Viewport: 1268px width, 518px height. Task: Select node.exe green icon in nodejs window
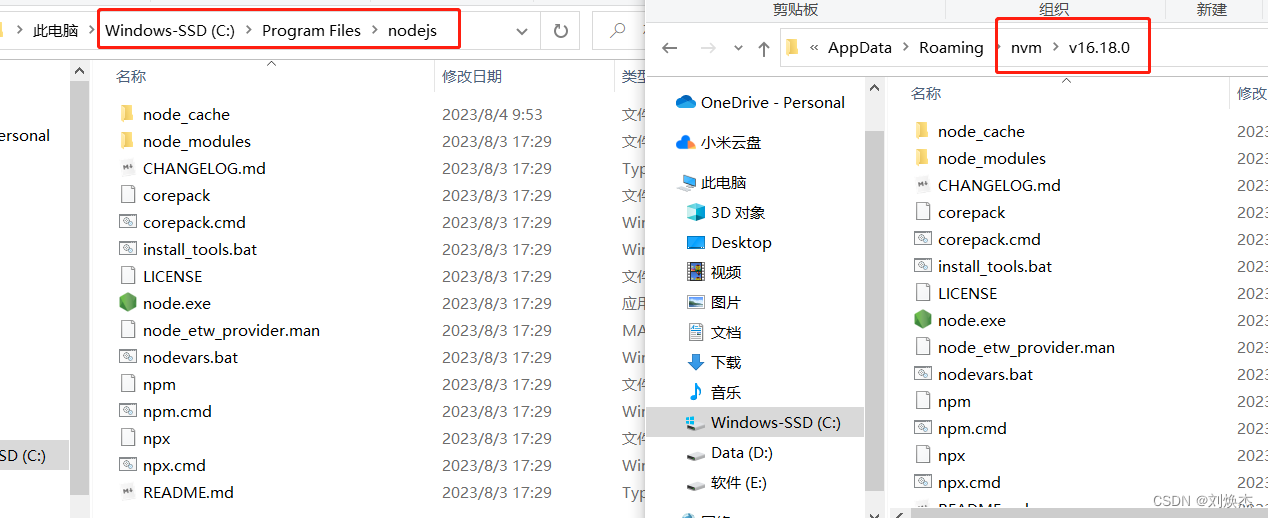pyautogui.click(x=127, y=303)
